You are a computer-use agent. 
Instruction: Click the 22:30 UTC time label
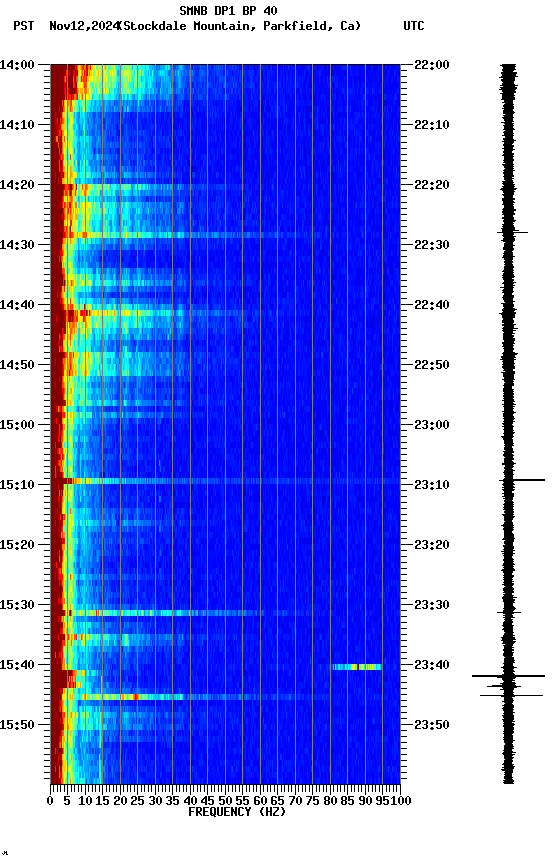point(432,245)
